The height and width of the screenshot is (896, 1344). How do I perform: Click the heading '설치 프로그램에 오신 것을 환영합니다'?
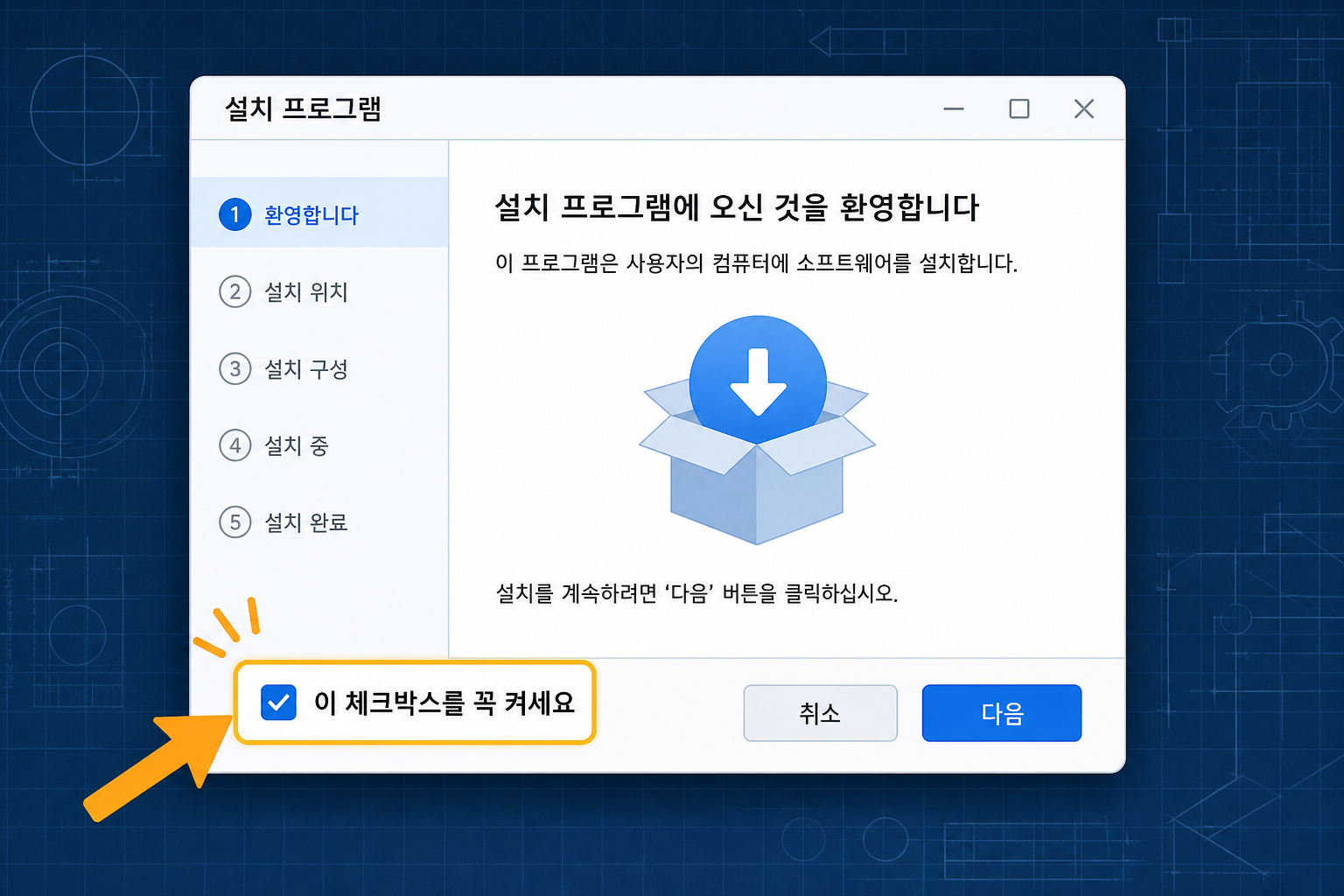(737, 207)
